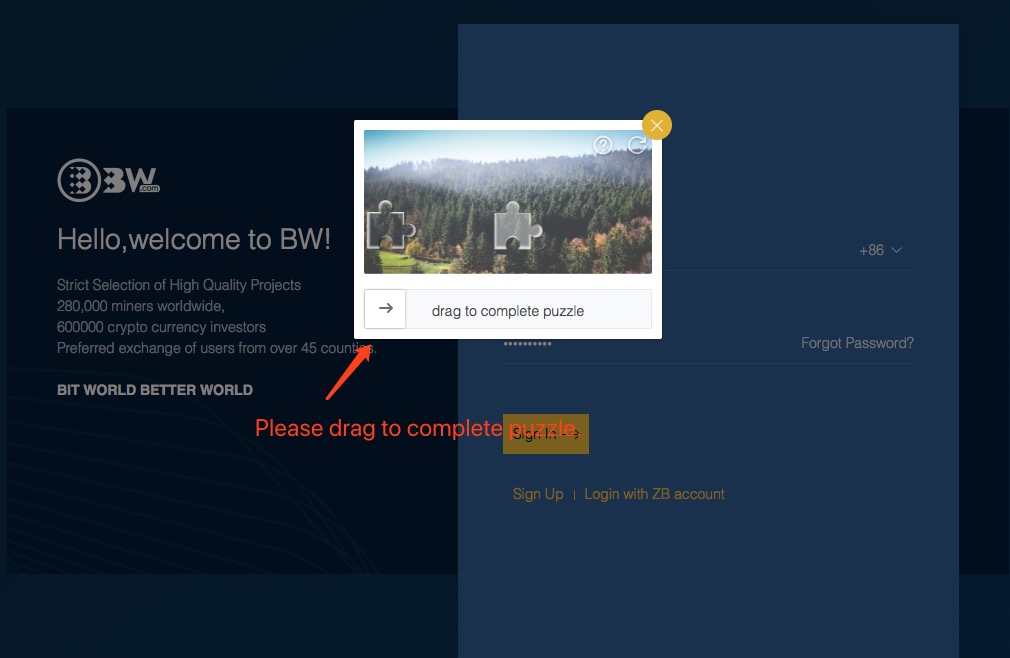
Task: Follow the Sign Up link
Action: (538, 494)
